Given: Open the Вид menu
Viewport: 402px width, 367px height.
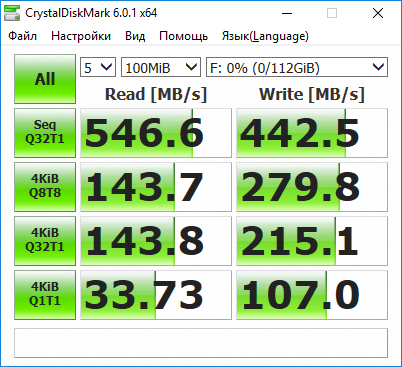Looking at the screenshot, I should click(x=135, y=36).
